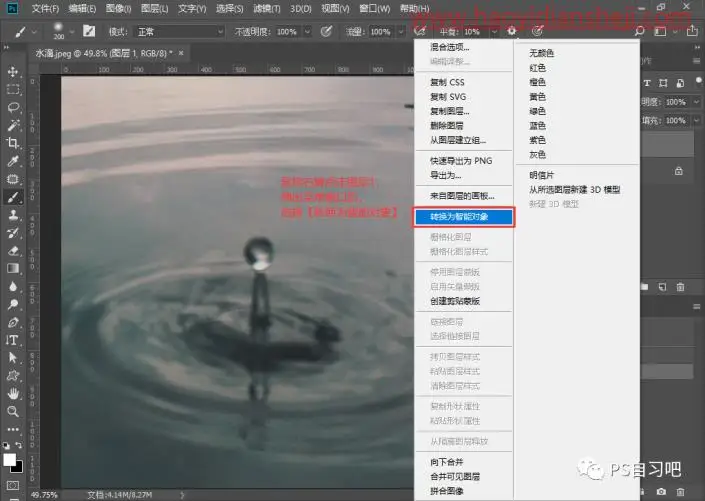
Task: Delete layer with Layers panel trash icon
Action: coord(680,286)
